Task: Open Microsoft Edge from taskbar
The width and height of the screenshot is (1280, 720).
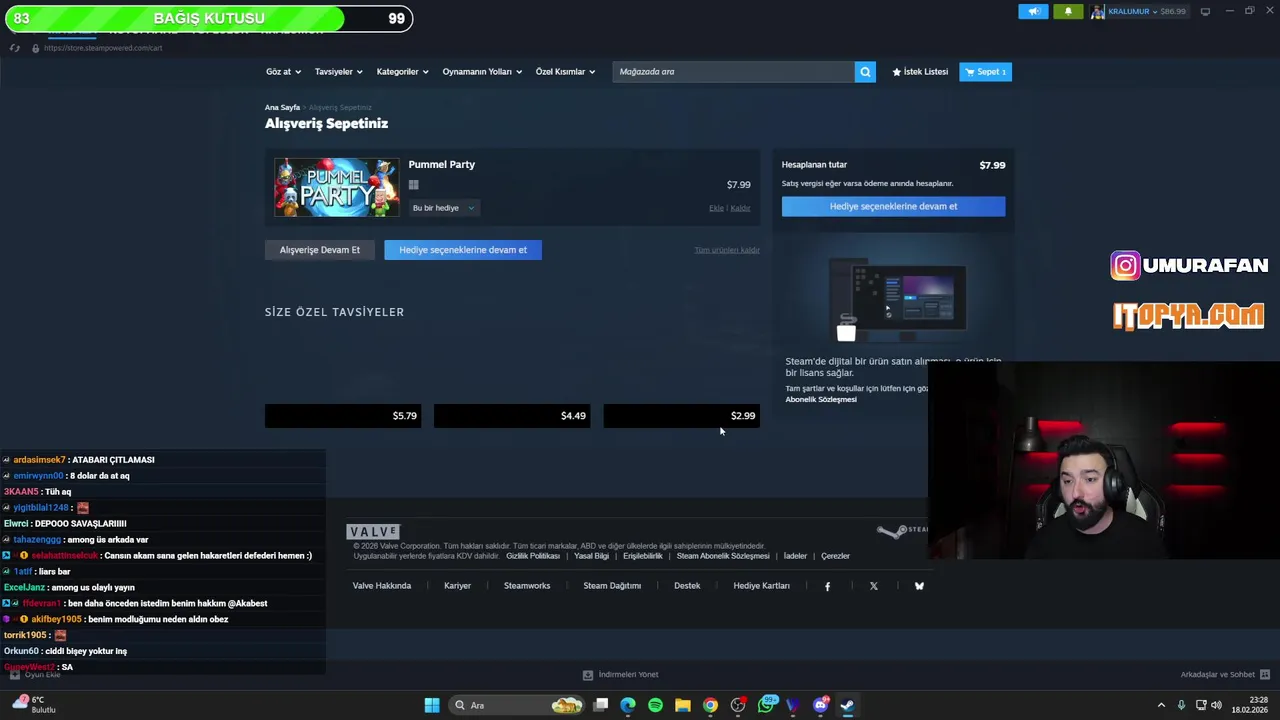Action: 628,705
